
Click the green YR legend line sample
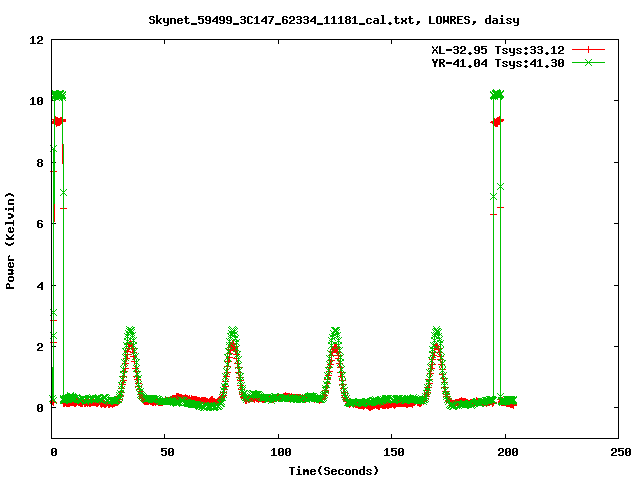(588, 63)
